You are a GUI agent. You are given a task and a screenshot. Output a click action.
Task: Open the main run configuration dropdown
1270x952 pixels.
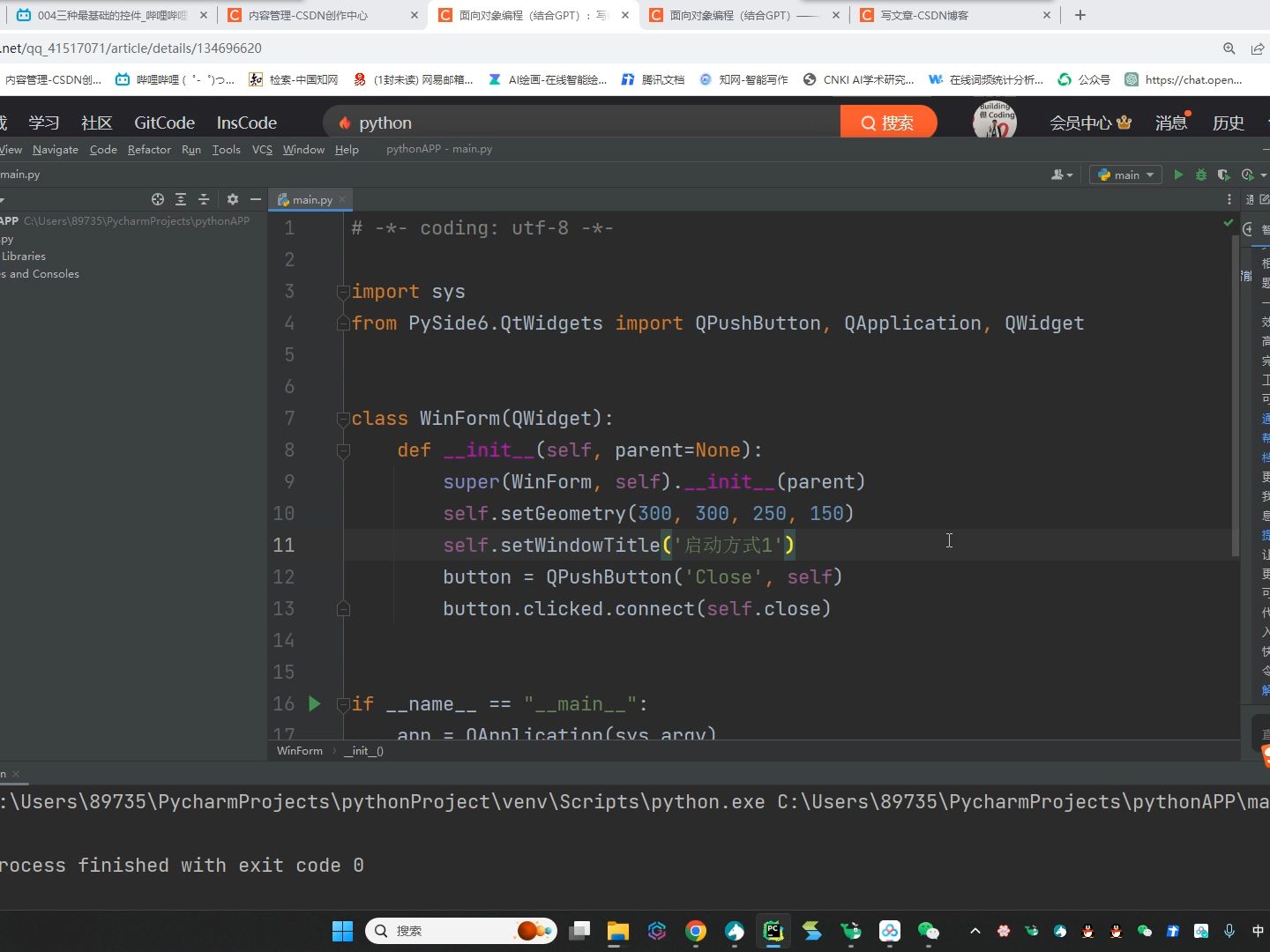pyautogui.click(x=1125, y=175)
